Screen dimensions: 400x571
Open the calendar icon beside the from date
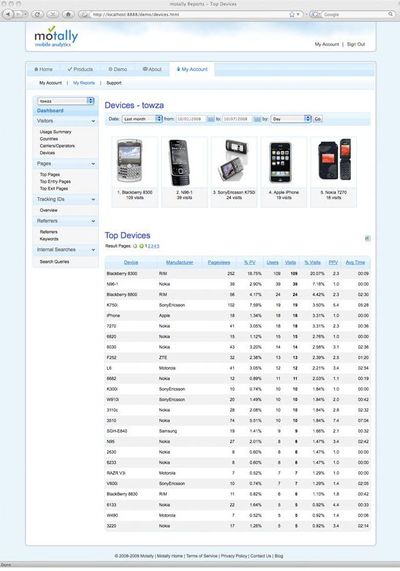click(x=211, y=119)
